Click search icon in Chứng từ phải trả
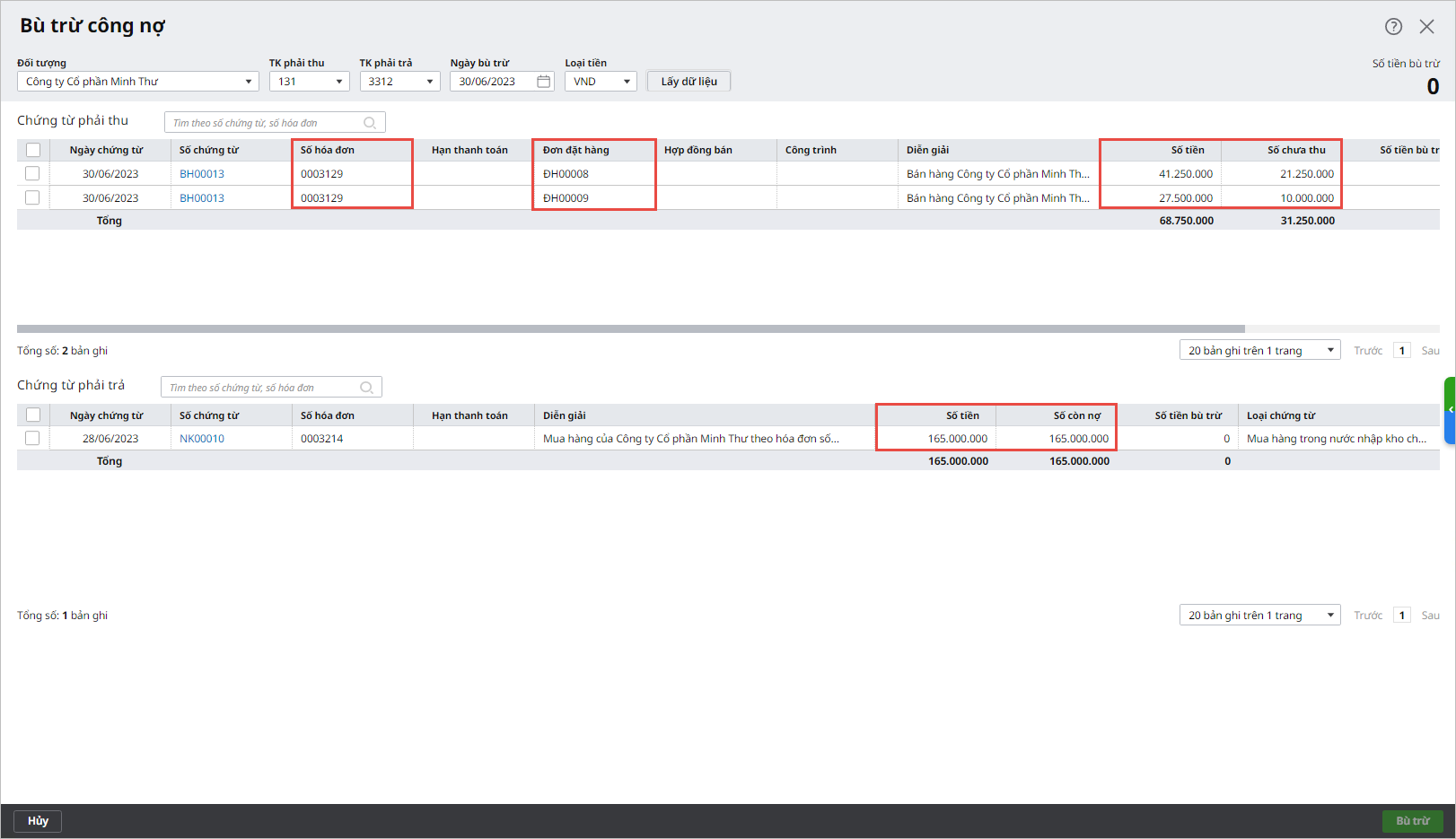 pyautogui.click(x=366, y=388)
